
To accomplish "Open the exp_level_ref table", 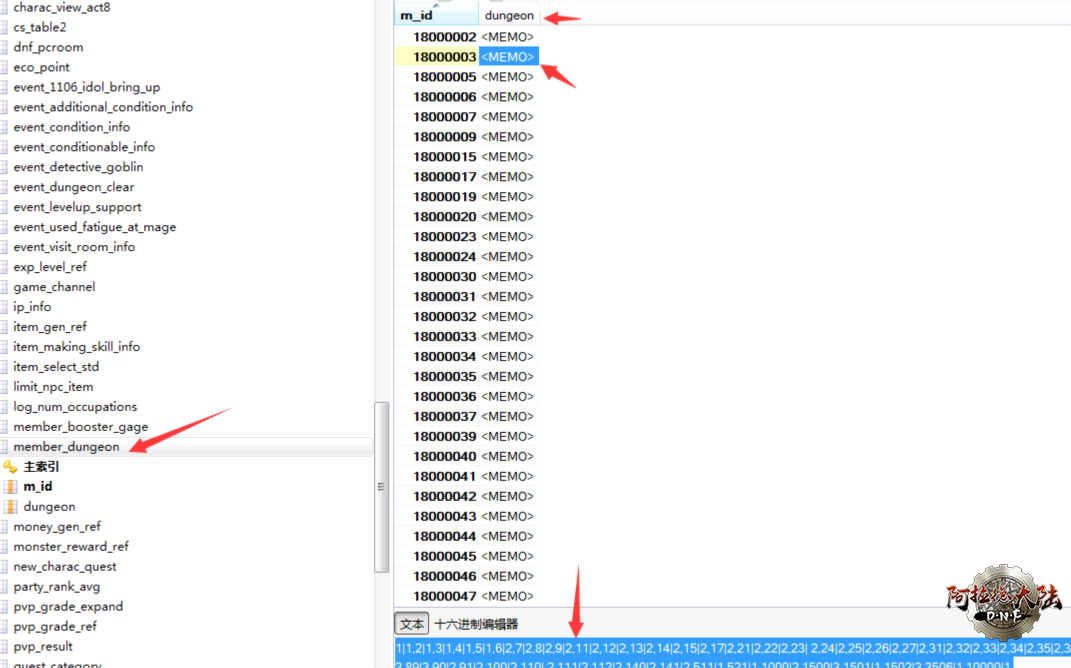I will (x=50, y=267).
